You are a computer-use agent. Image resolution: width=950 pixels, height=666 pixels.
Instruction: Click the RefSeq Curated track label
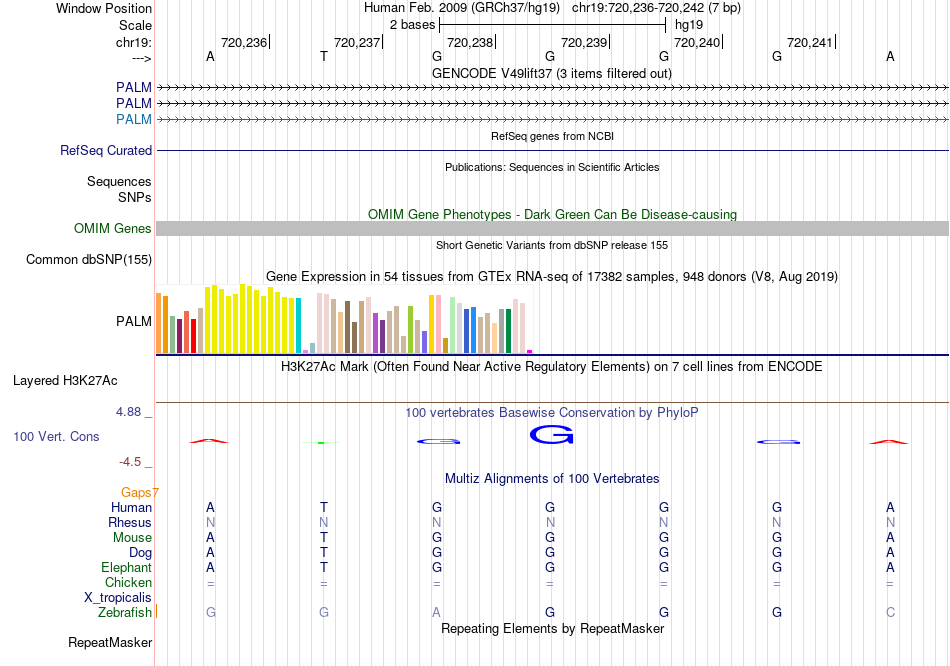pos(106,150)
